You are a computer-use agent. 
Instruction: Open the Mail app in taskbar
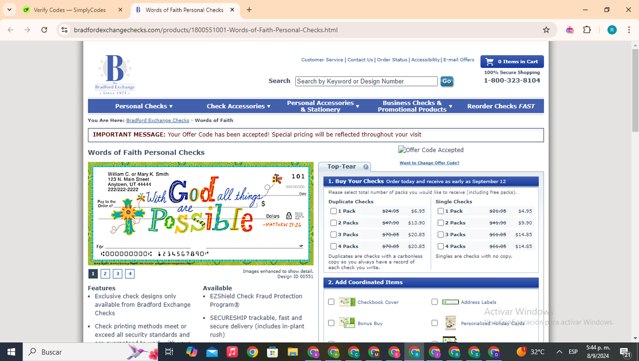[x=212, y=352]
